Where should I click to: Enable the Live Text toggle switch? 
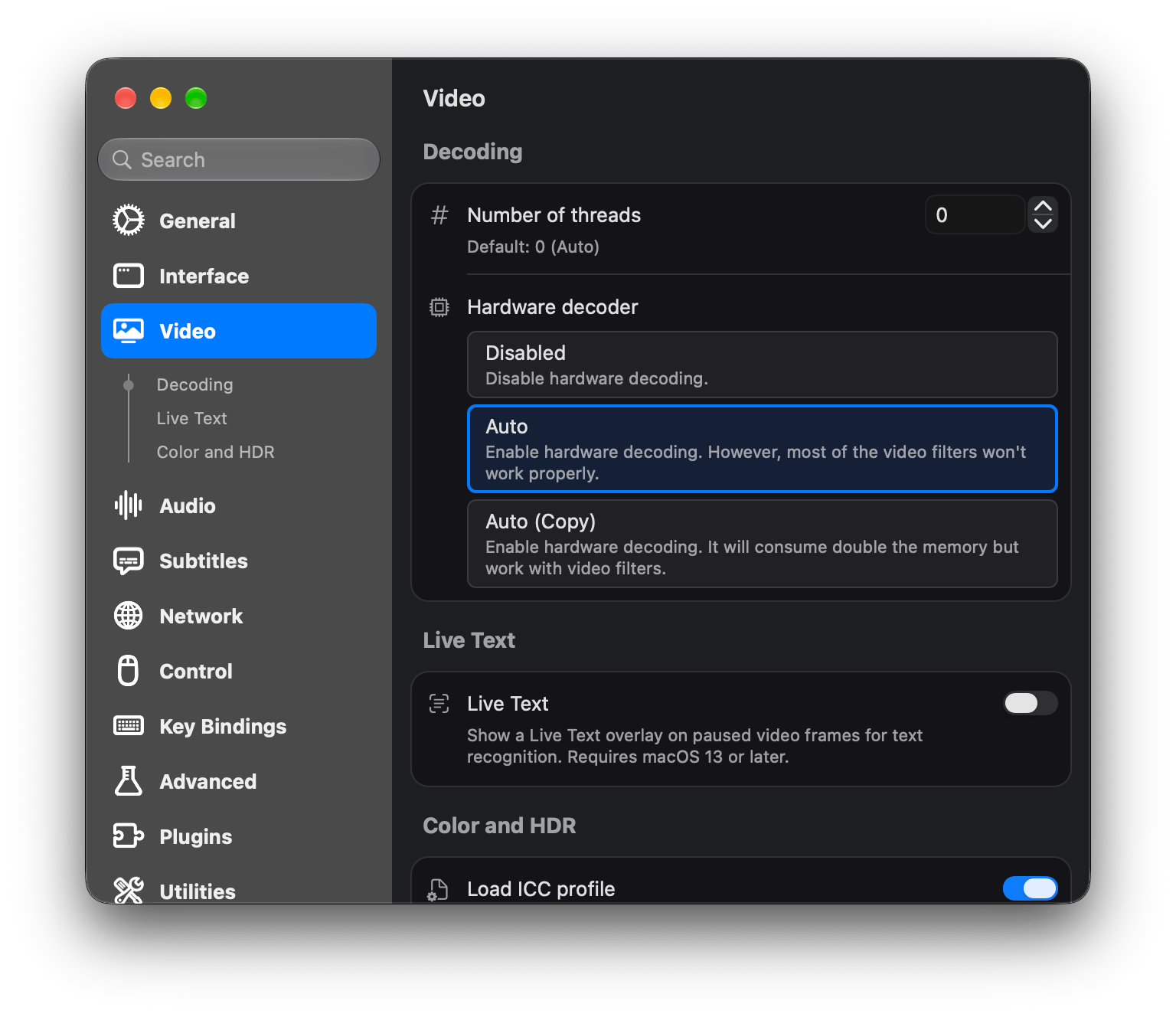point(1031,703)
